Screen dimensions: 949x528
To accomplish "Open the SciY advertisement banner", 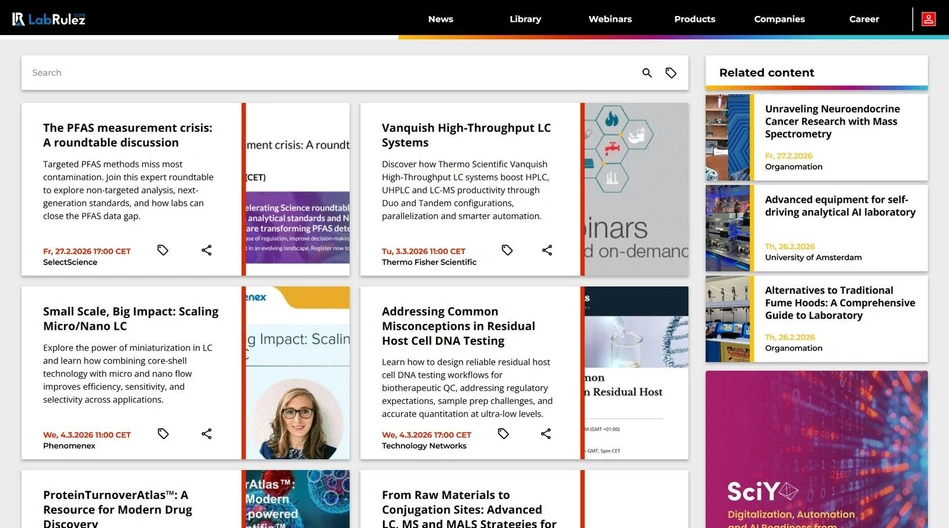I will pyautogui.click(x=816, y=449).
